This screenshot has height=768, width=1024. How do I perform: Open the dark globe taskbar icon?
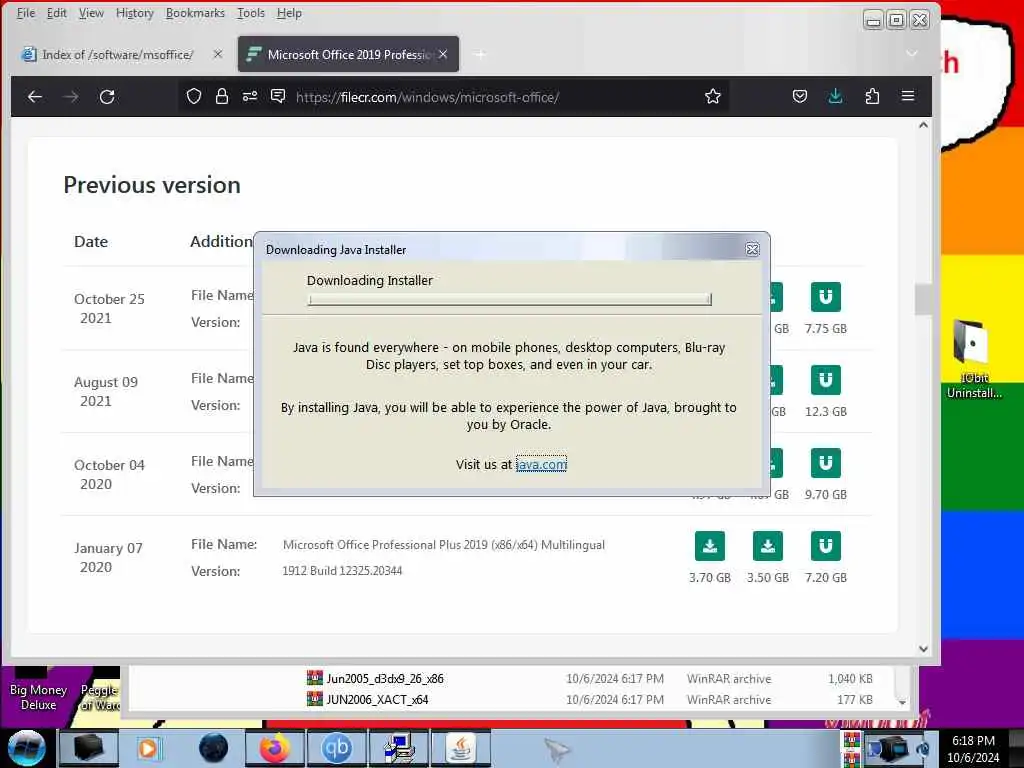point(213,748)
